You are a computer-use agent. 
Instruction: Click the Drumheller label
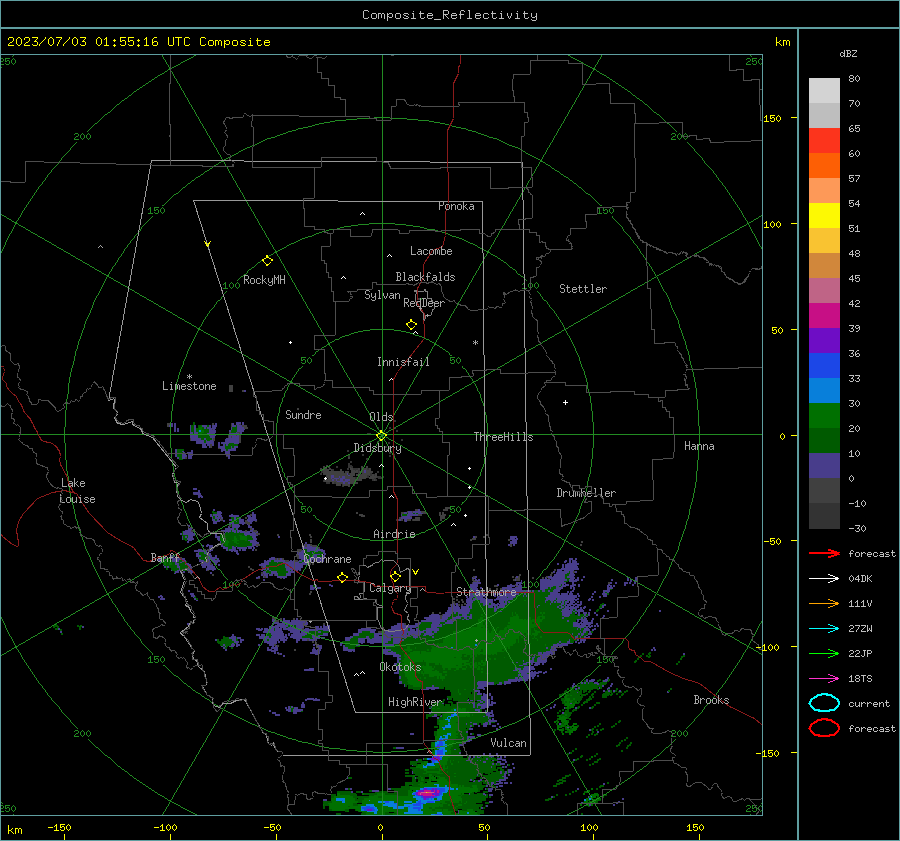[x=586, y=493]
